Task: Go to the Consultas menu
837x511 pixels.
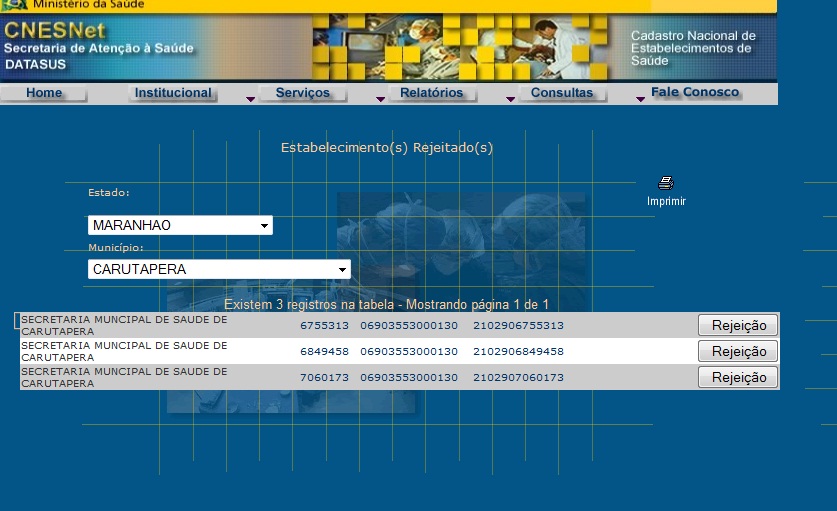Action: pos(561,93)
